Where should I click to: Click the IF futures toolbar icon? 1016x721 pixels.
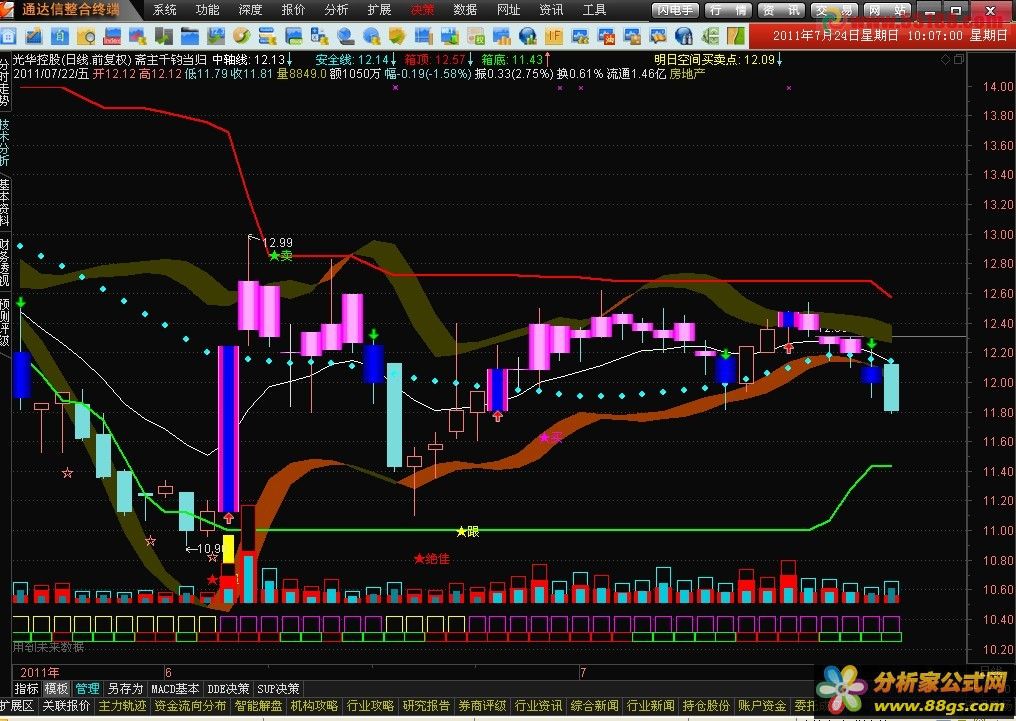pyautogui.click(x=554, y=36)
